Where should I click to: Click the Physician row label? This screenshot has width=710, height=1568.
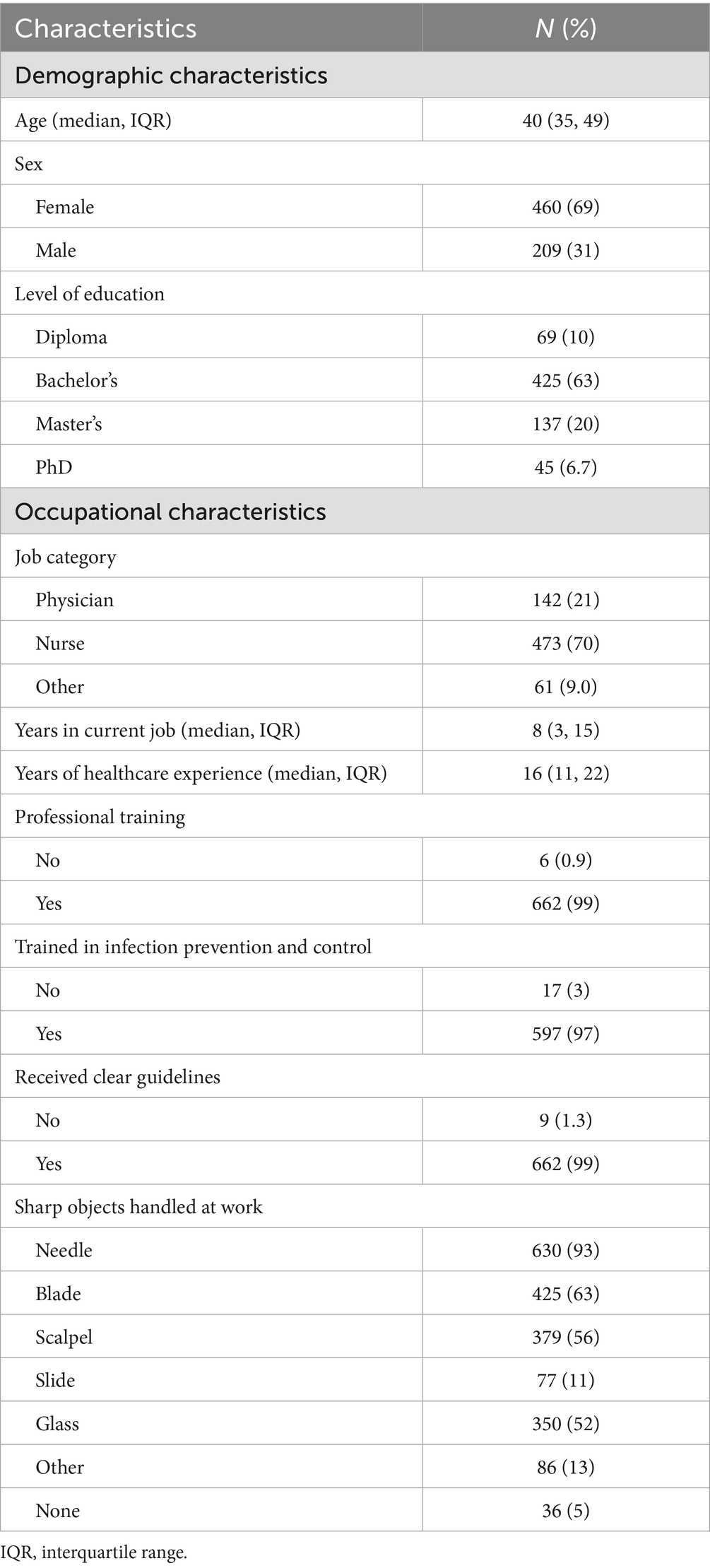[x=74, y=600]
